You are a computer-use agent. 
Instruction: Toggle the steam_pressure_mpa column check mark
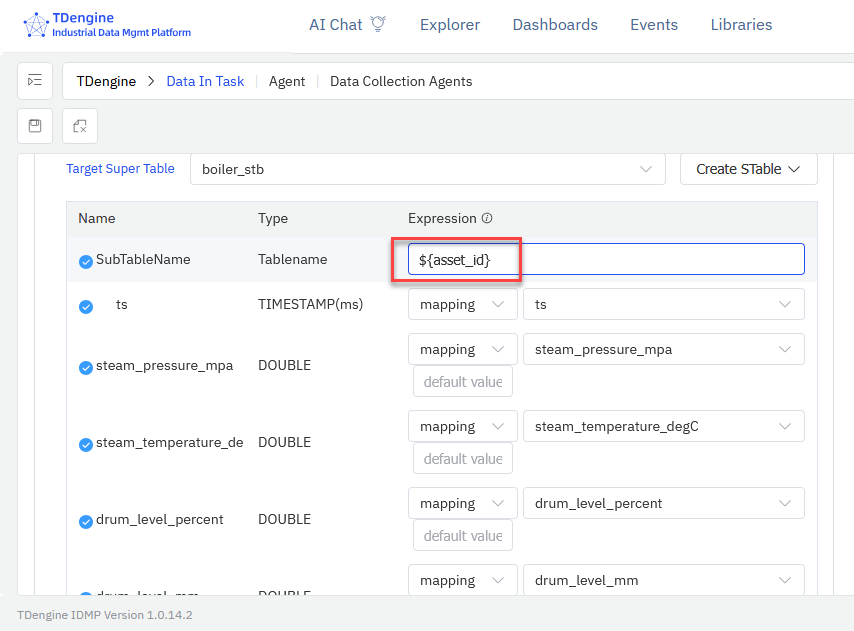(86, 367)
